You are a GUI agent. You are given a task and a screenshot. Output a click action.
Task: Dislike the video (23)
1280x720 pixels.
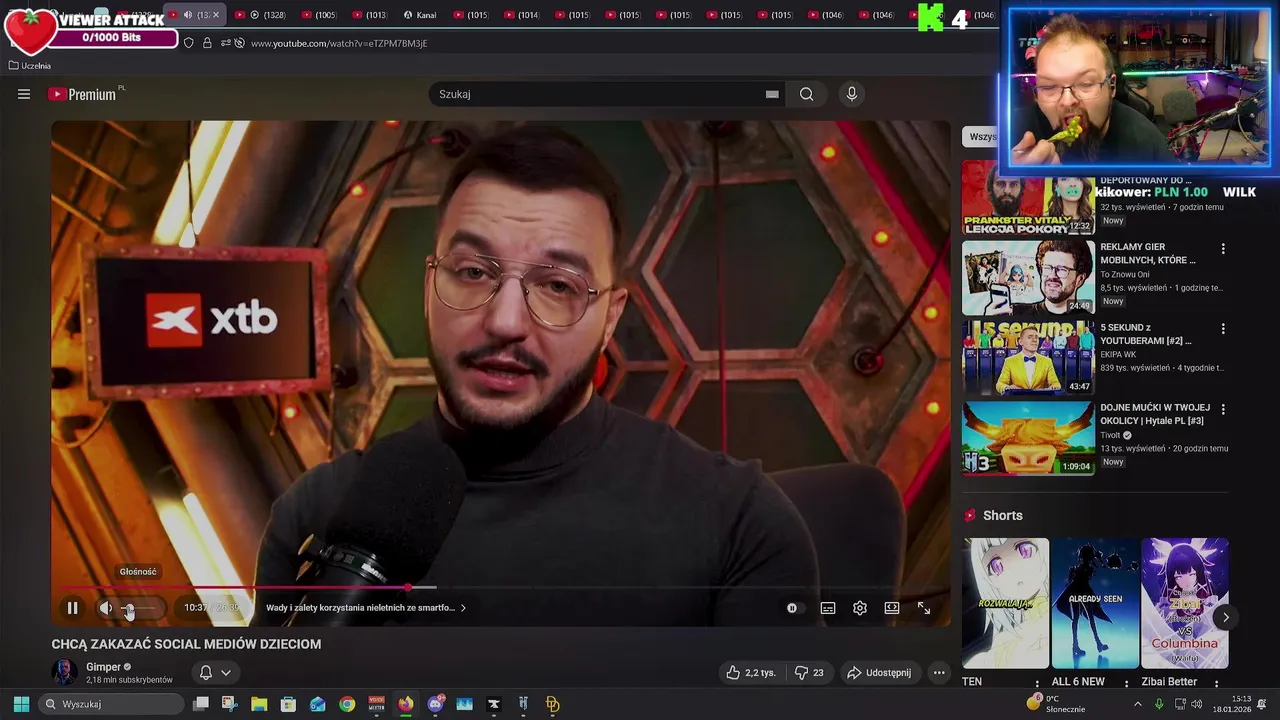pos(809,673)
